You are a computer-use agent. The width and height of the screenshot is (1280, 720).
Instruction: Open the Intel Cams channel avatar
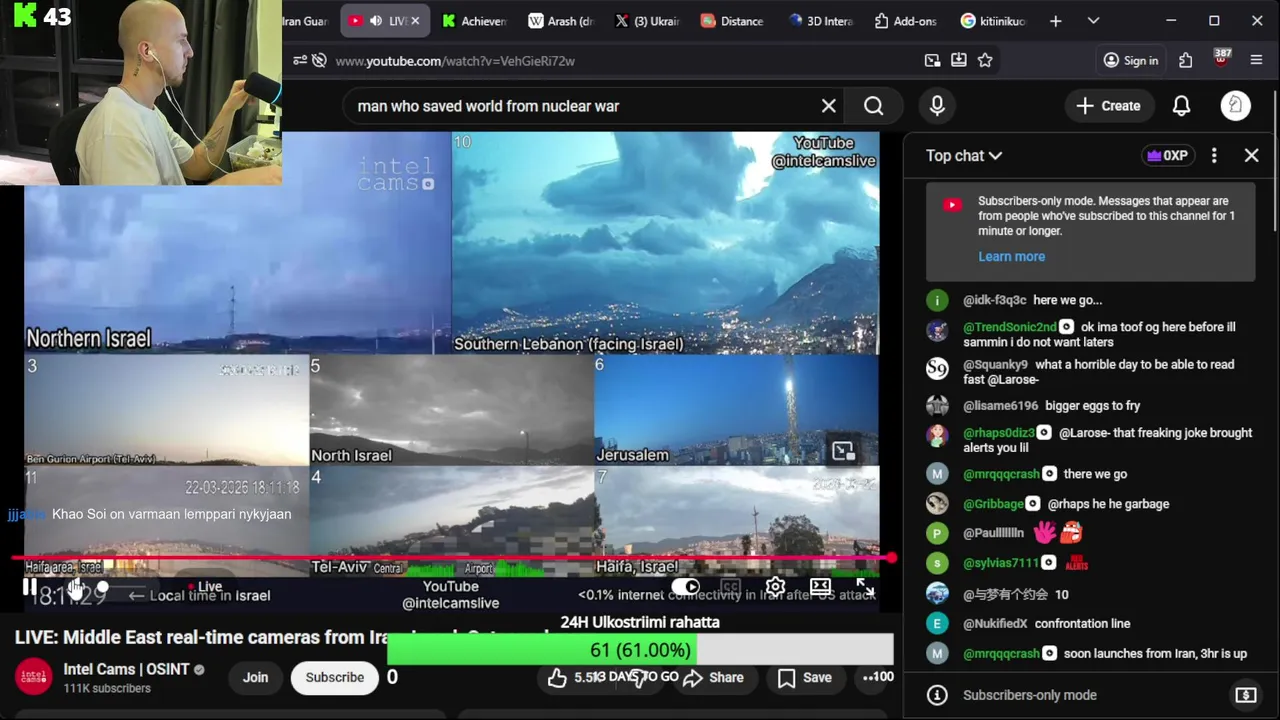[34, 677]
